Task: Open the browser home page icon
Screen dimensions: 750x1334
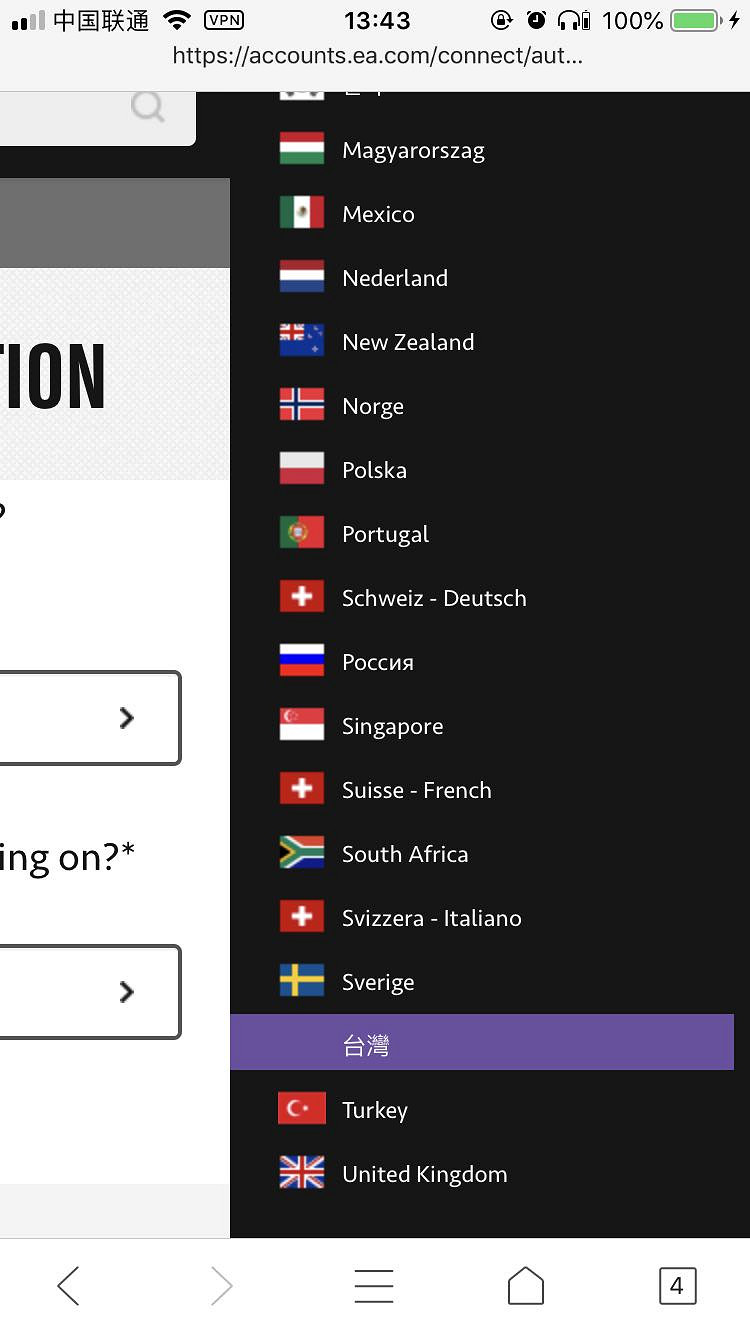Action: [x=525, y=1286]
